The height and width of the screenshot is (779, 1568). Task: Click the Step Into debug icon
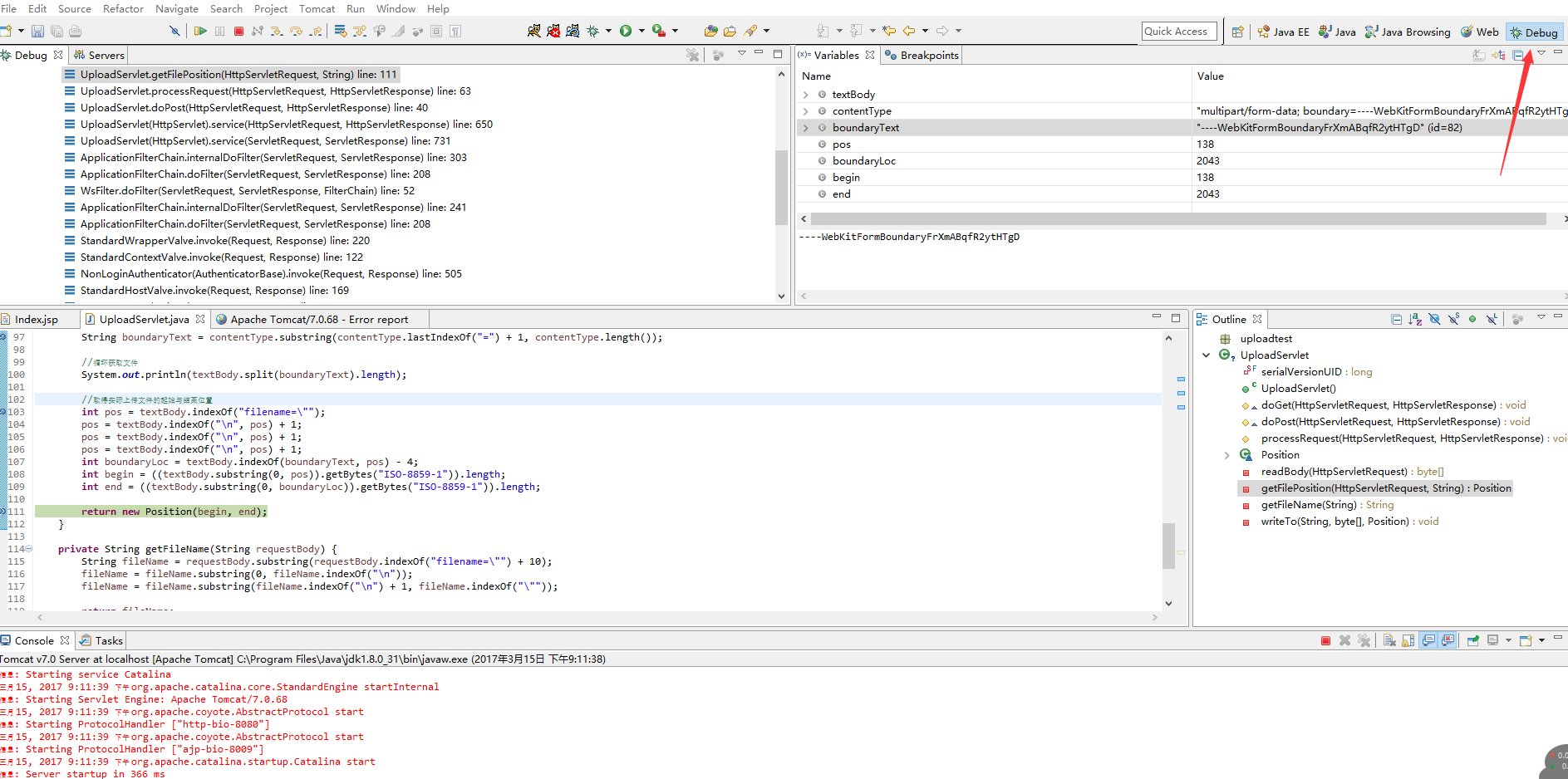tap(275, 31)
